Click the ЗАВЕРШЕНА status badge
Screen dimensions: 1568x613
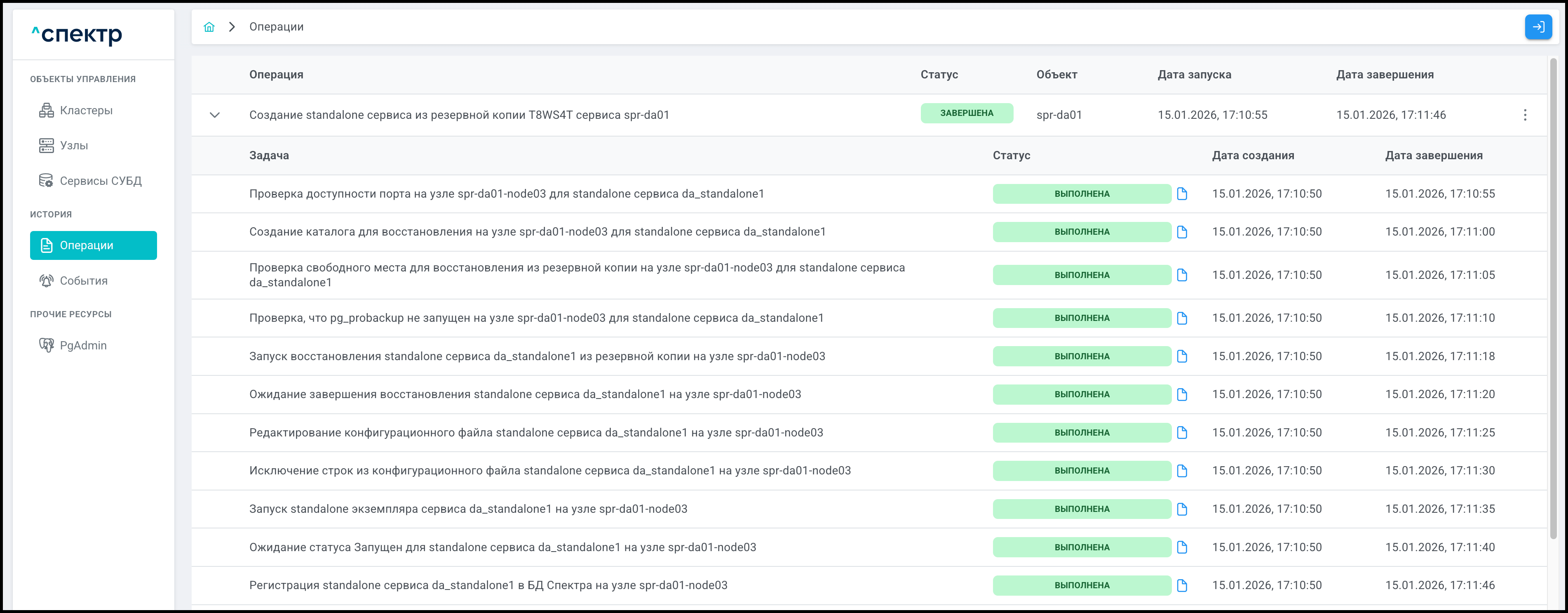966,113
